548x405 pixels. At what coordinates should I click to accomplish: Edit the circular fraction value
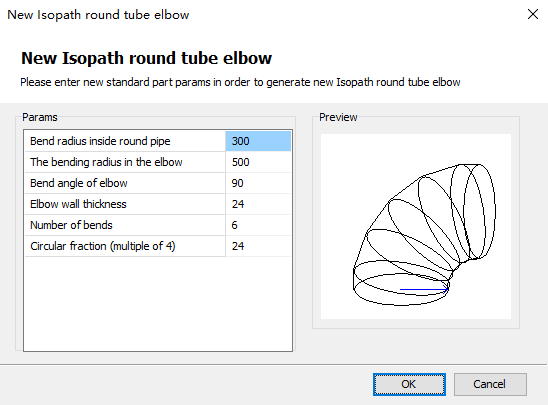[258, 246]
